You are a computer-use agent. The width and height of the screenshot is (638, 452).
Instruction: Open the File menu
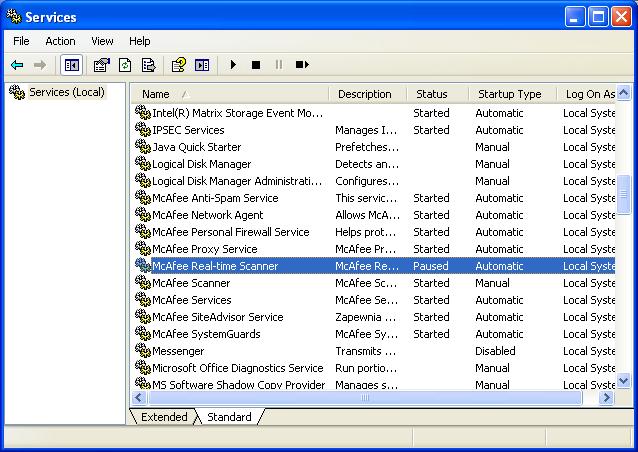tap(21, 41)
